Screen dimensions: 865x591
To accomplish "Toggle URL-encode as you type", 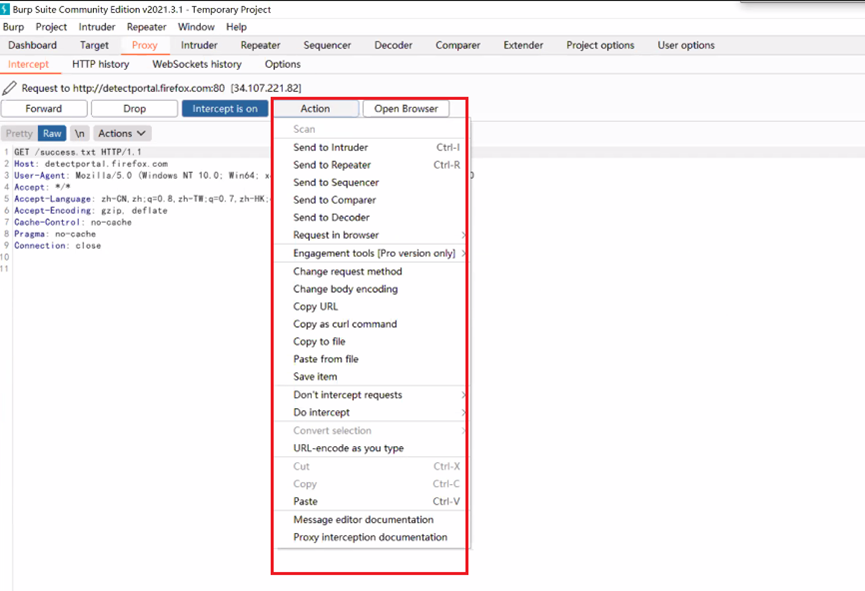I will 371,448.
